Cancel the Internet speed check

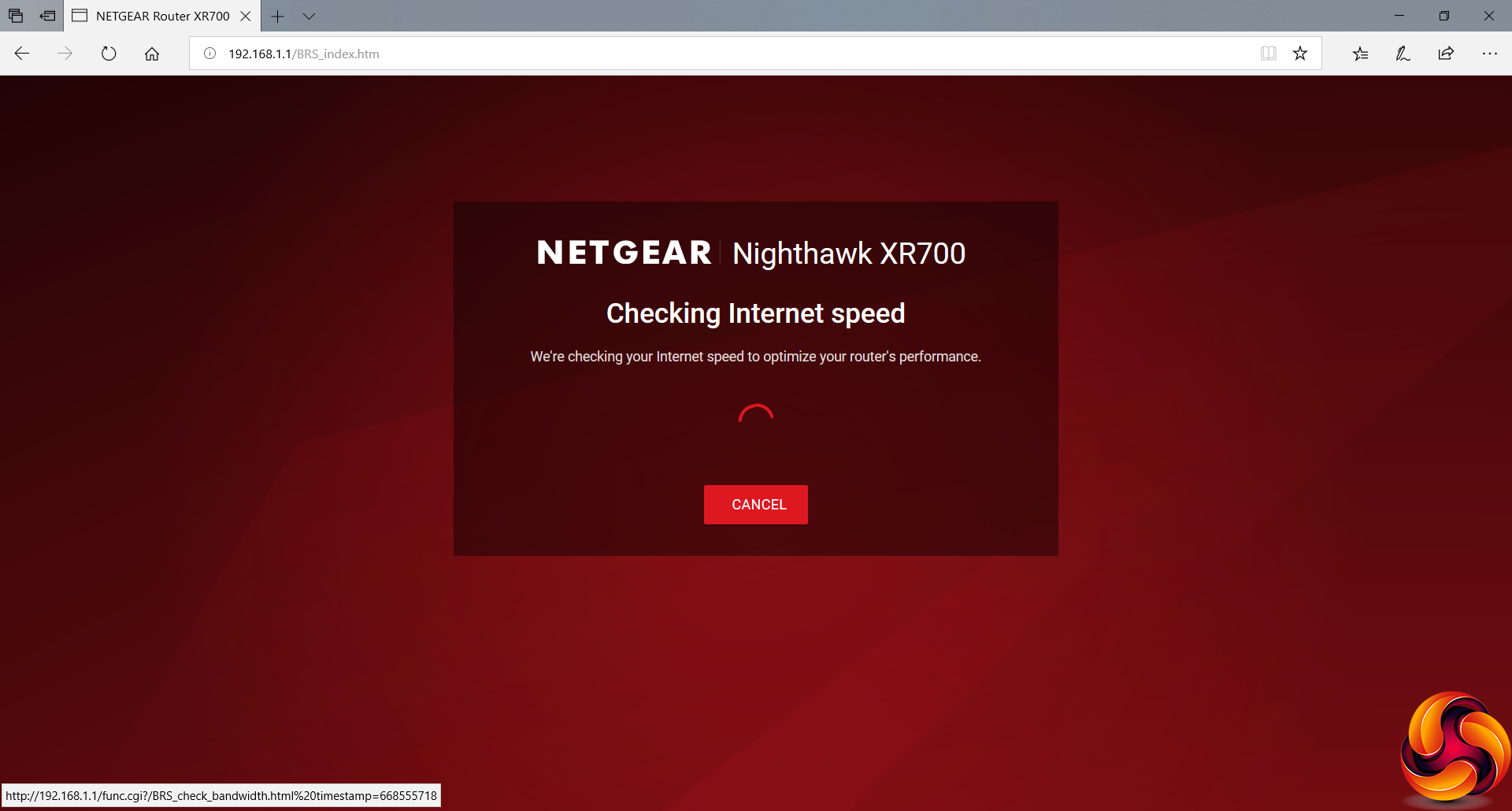[x=756, y=505]
